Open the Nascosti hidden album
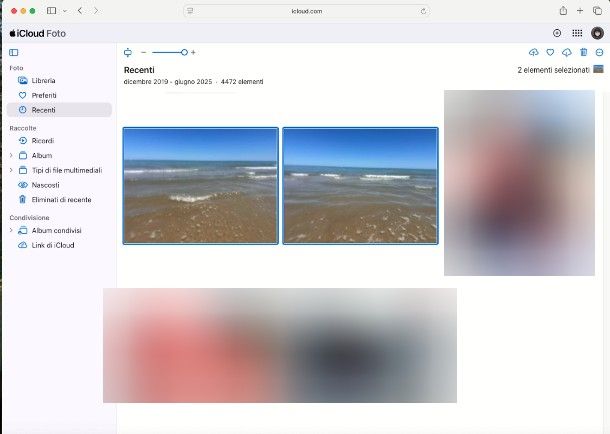The height and width of the screenshot is (434, 610). (x=45, y=185)
